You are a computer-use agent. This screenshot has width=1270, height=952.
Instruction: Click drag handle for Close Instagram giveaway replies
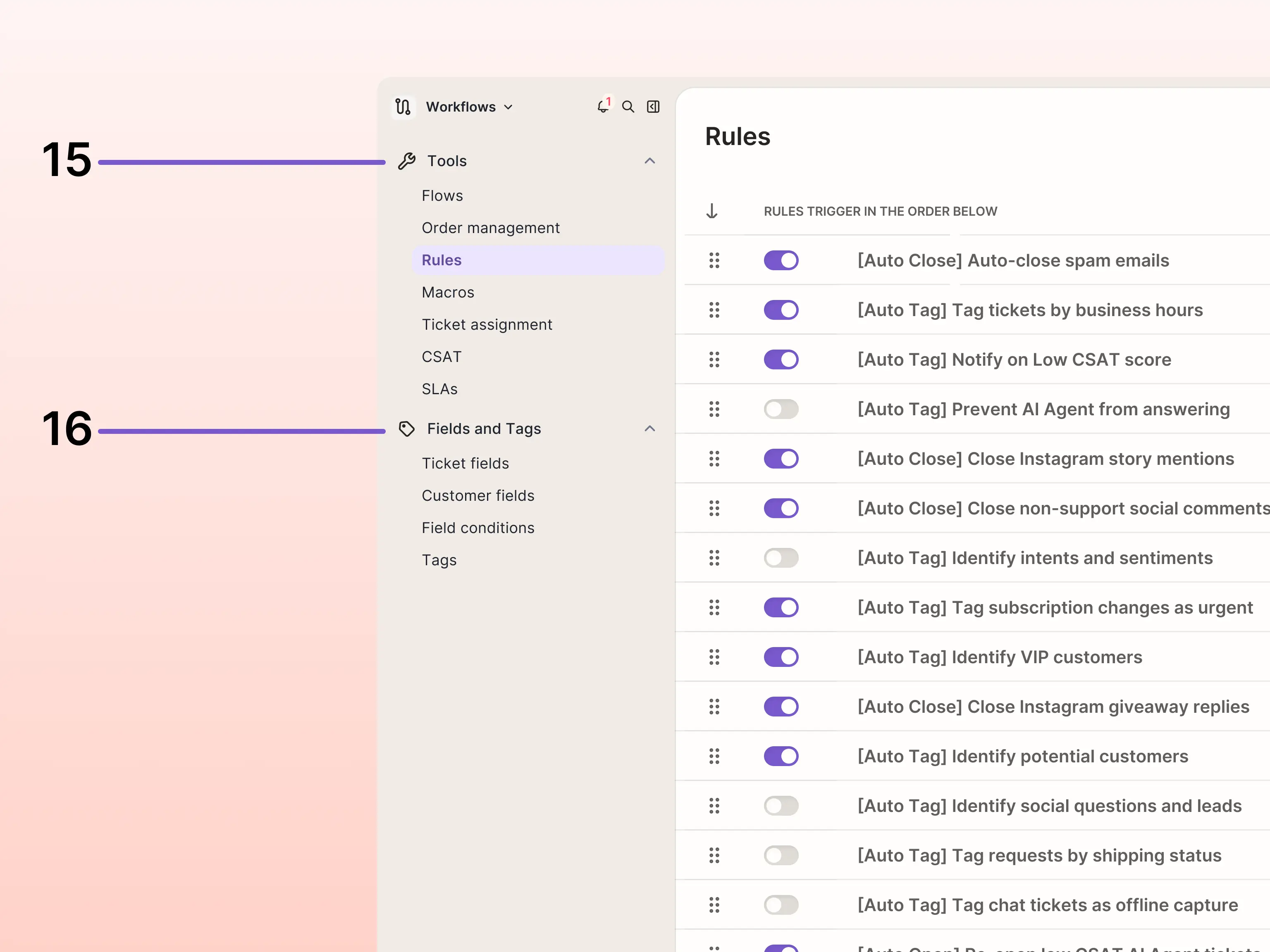click(714, 707)
